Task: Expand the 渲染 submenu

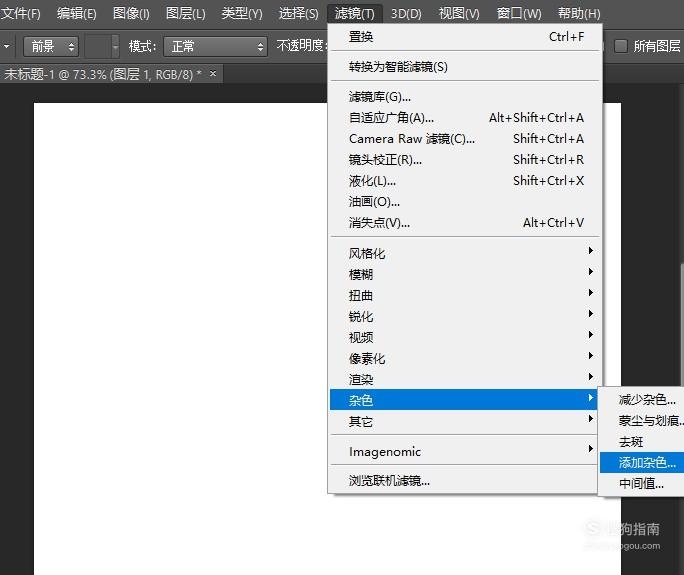Action: tap(464, 379)
